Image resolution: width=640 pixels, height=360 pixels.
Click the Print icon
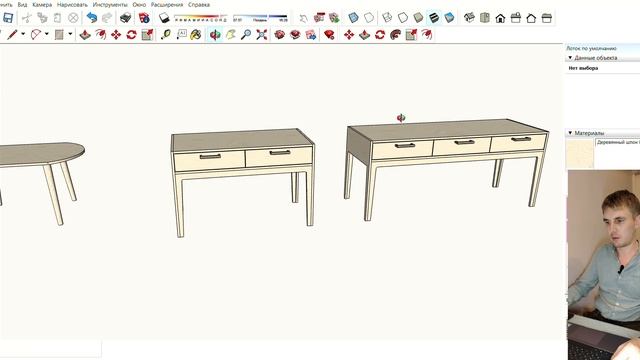click(126, 18)
